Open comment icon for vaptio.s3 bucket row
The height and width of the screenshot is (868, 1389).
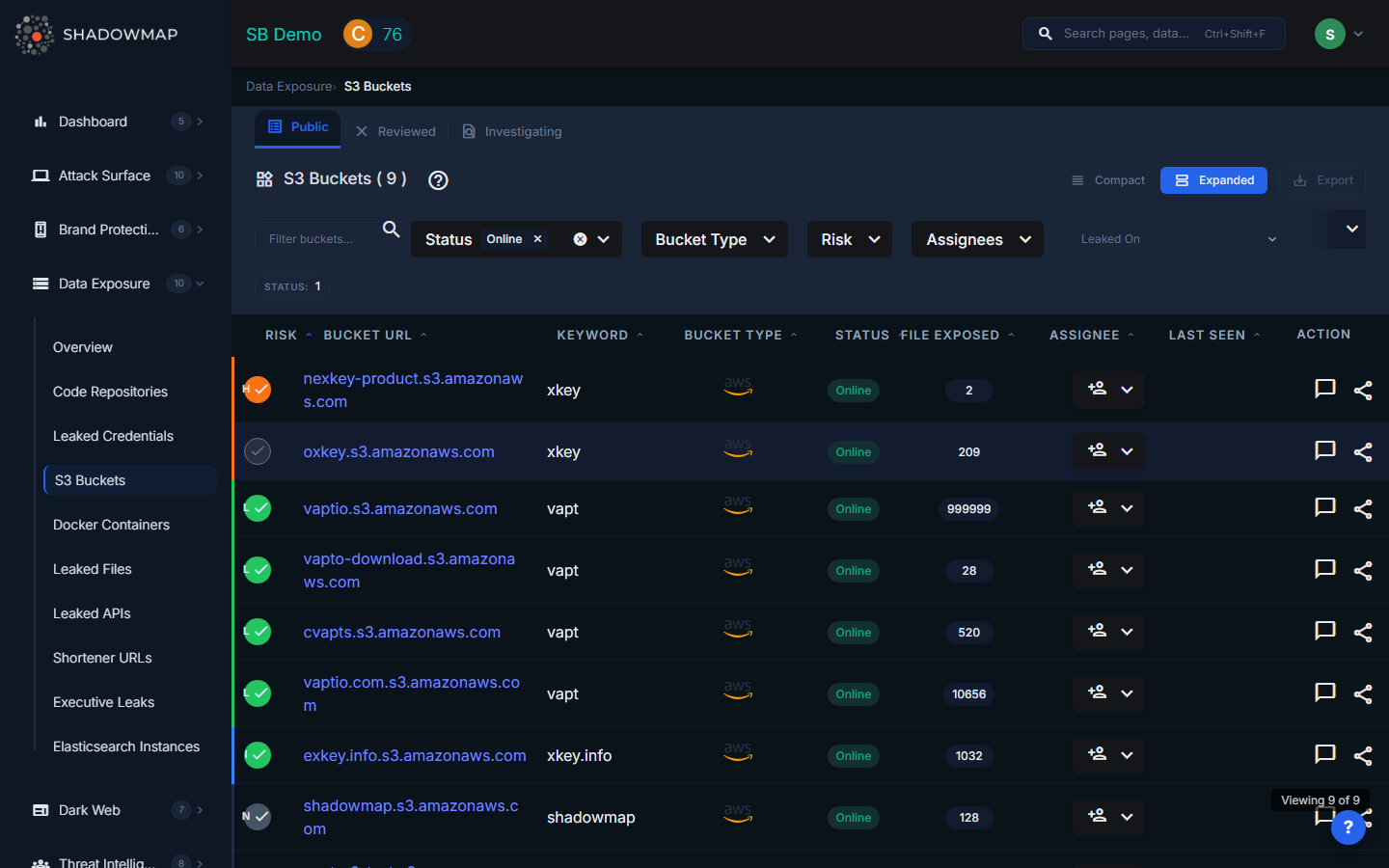(1324, 507)
